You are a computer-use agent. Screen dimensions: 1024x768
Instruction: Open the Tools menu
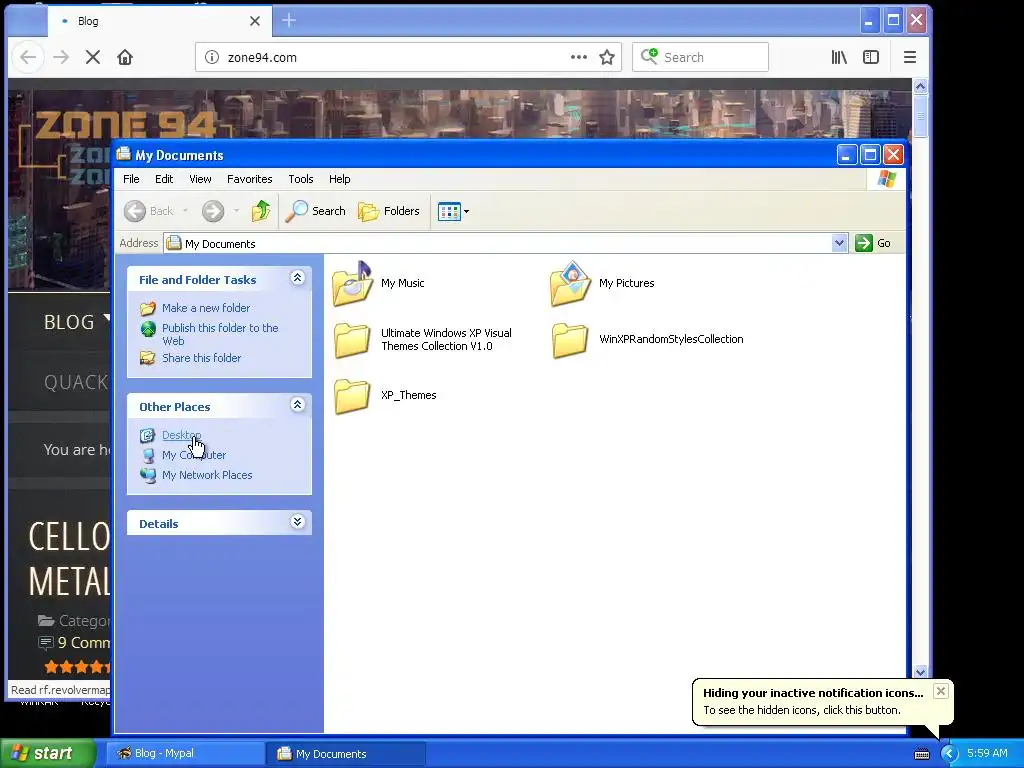point(301,179)
